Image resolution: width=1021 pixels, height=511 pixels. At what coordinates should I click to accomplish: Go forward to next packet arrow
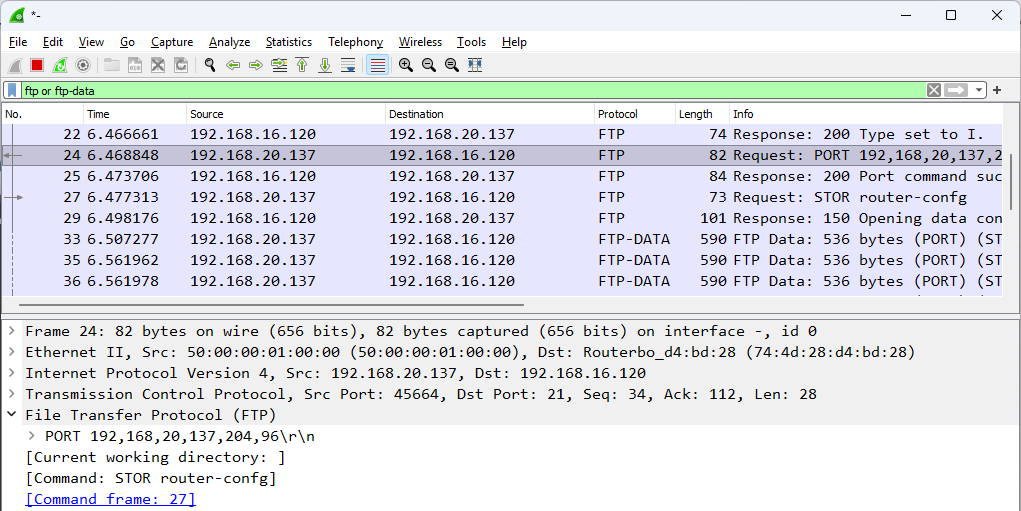pyautogui.click(x=255, y=65)
